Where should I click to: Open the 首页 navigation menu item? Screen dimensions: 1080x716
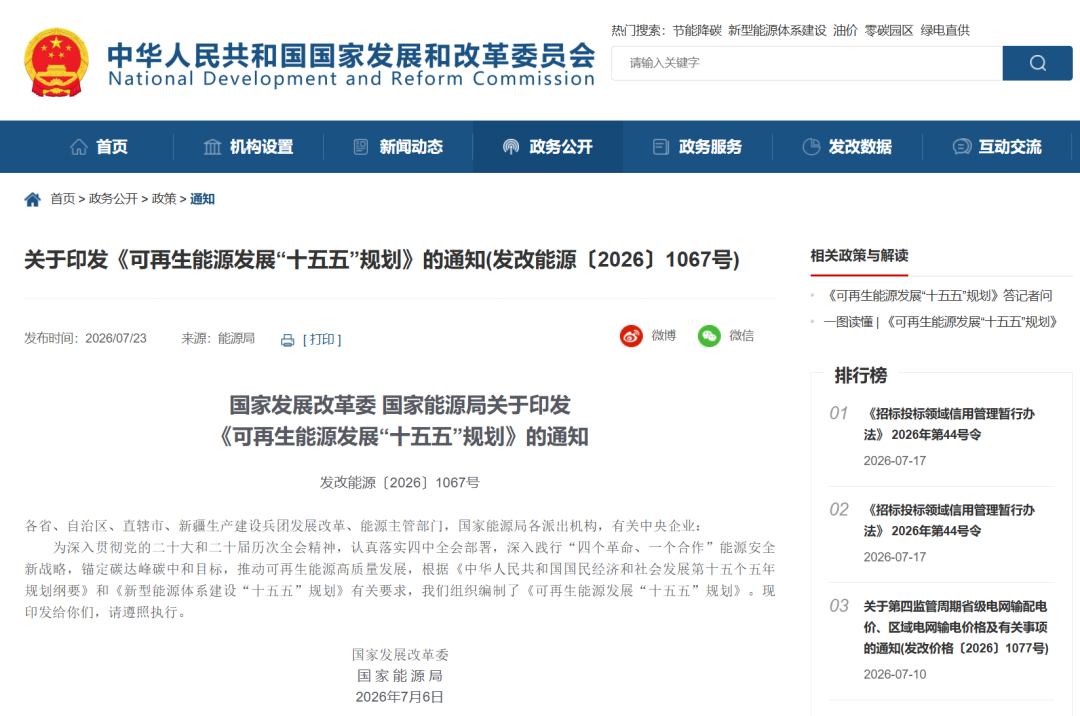click(112, 147)
